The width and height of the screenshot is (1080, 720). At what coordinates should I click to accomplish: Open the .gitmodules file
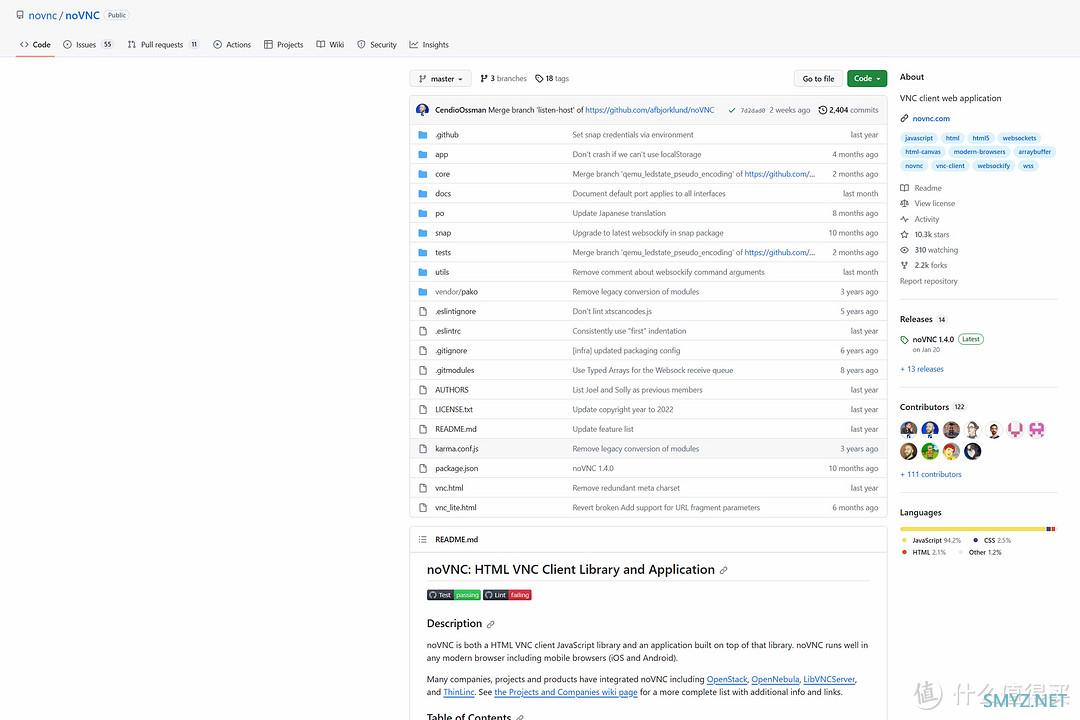coord(455,371)
